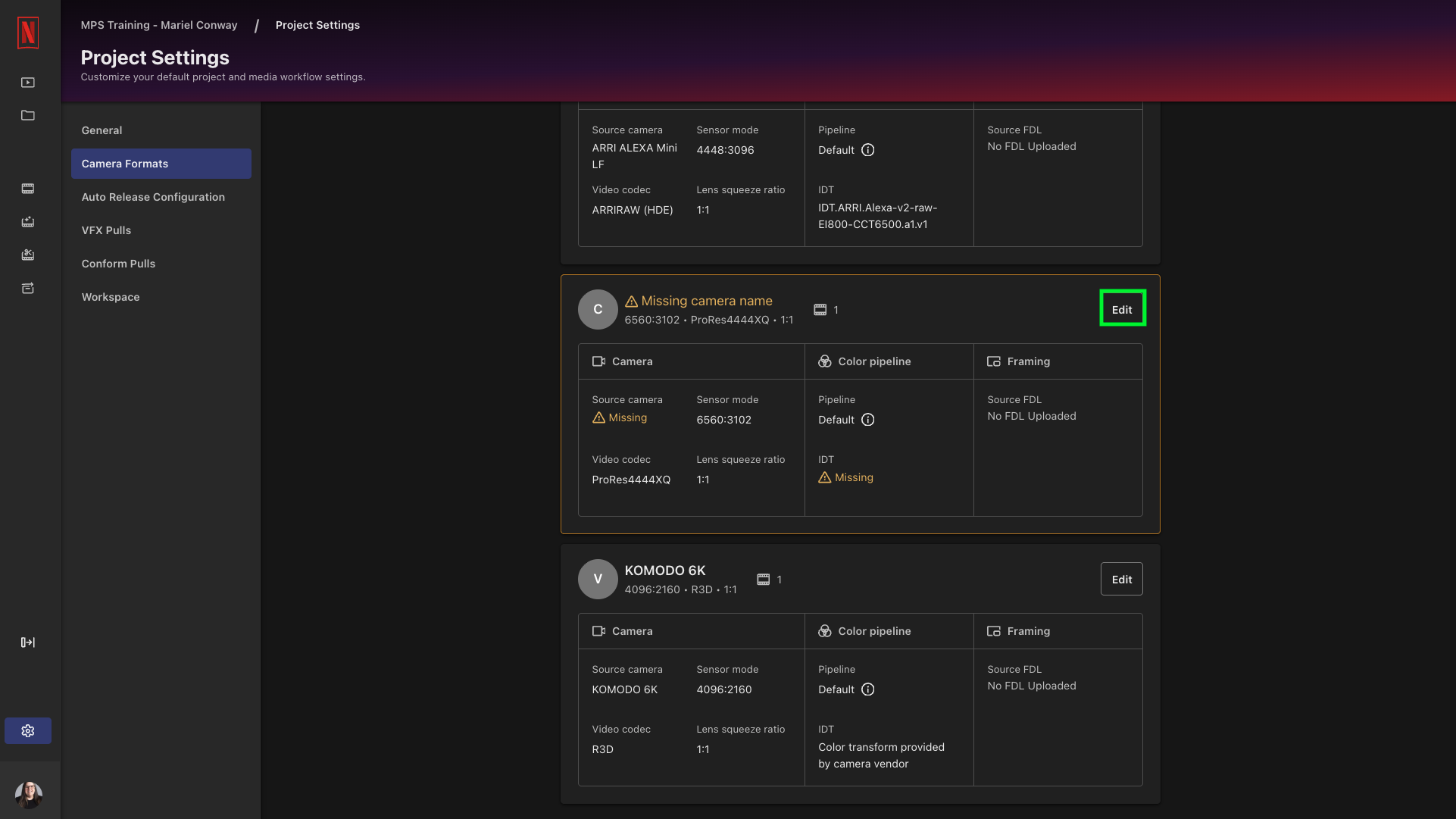Click clip count icon on KOMODO 6K card
Viewport: 1456px width, 819px height.
pyautogui.click(x=763, y=580)
